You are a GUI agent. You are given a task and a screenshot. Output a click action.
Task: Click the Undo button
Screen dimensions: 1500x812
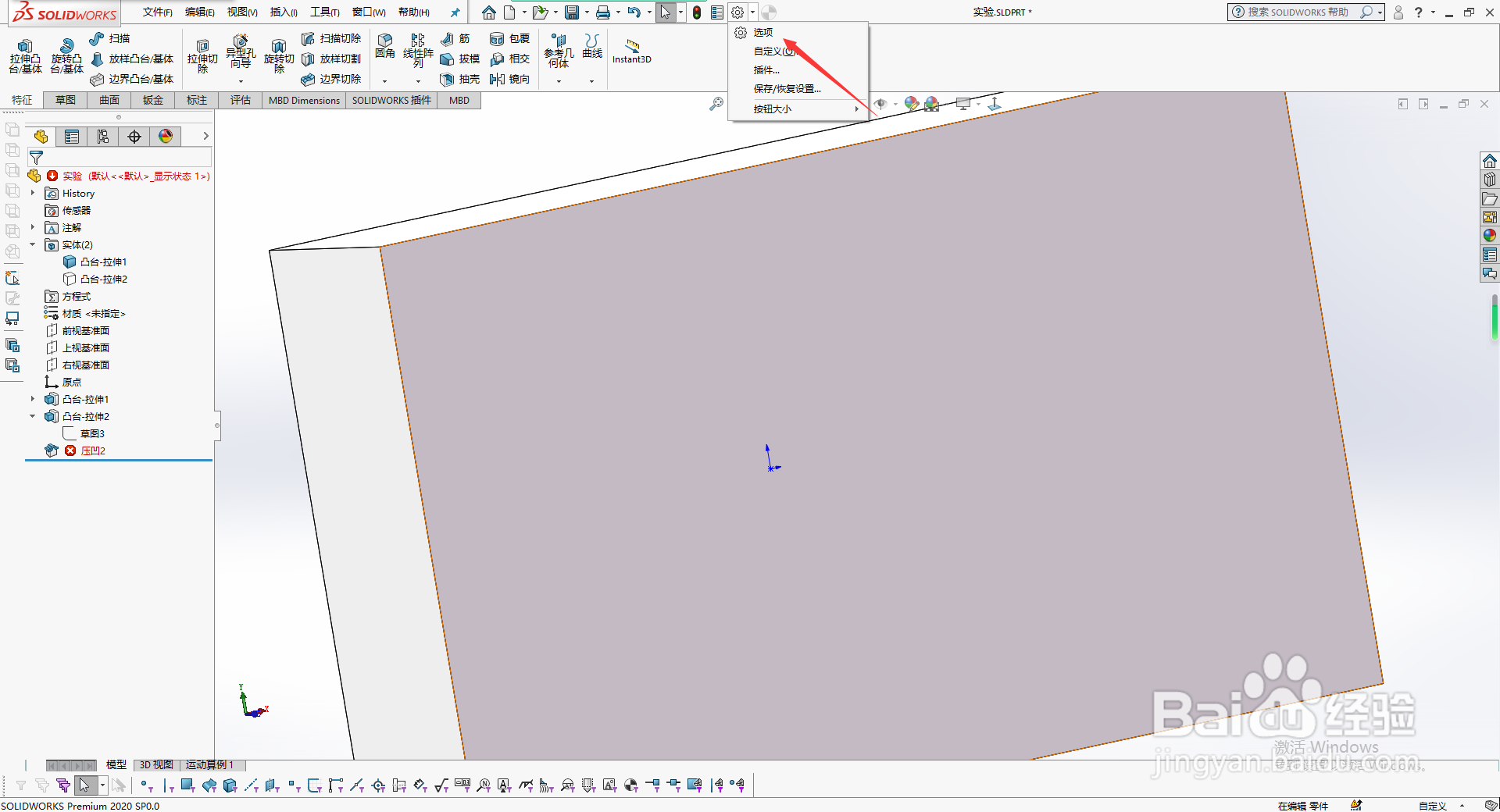(x=633, y=12)
